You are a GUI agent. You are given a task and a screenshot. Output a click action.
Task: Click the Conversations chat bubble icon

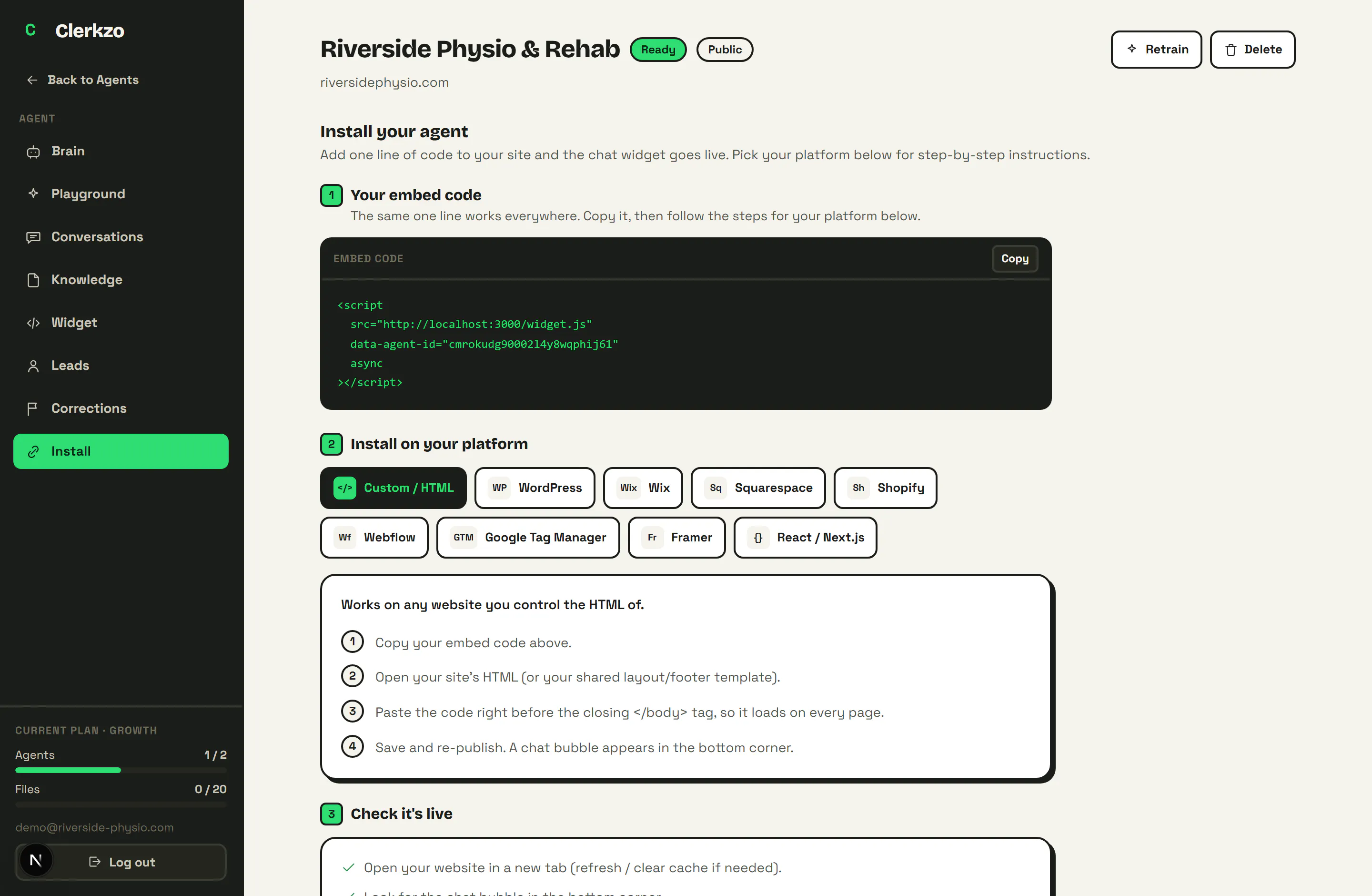click(33, 237)
